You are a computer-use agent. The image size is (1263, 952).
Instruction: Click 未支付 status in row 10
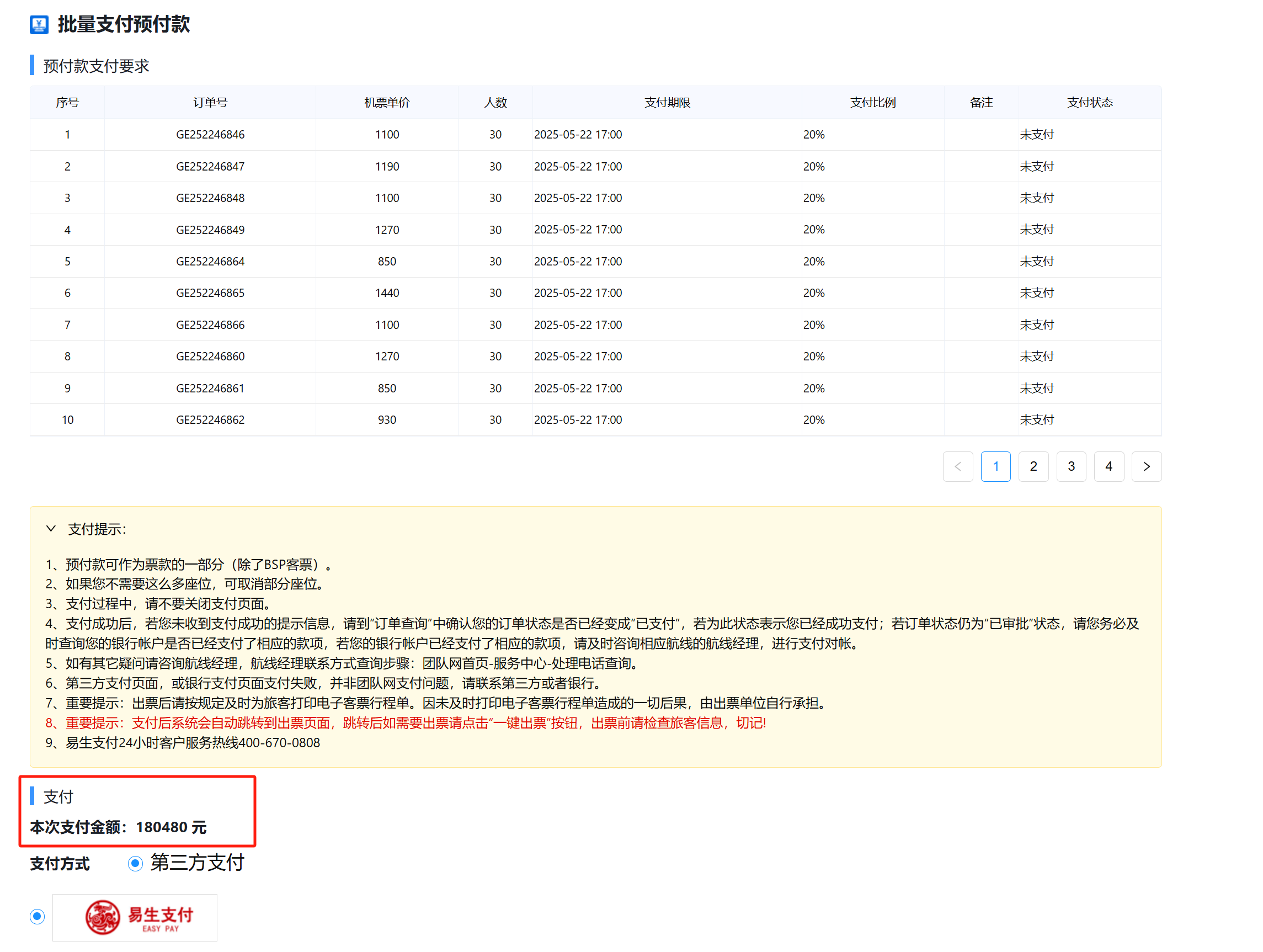pos(1037,420)
